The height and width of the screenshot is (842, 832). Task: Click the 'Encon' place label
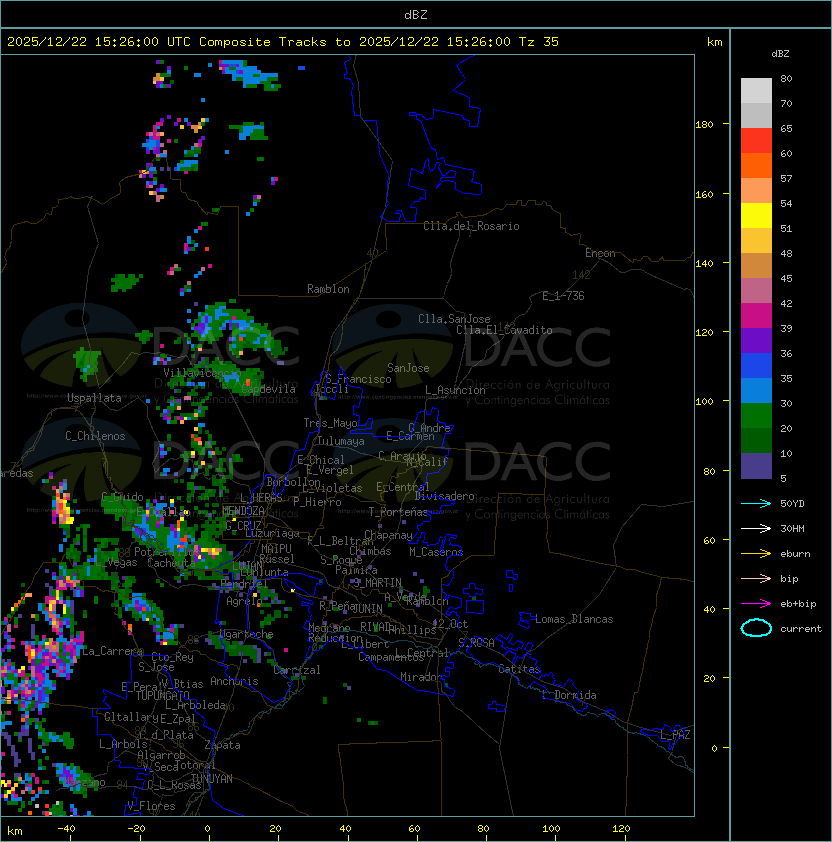(x=600, y=253)
